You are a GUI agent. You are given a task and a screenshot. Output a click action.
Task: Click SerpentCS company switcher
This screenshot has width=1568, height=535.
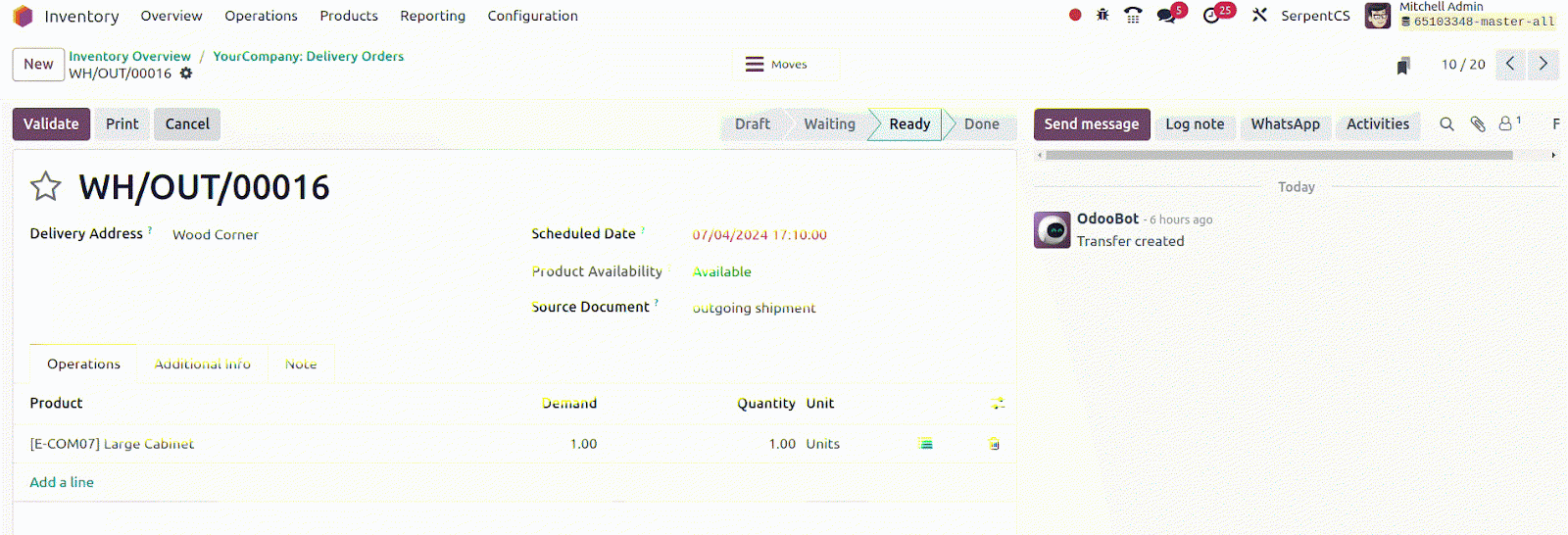pyautogui.click(x=1315, y=16)
